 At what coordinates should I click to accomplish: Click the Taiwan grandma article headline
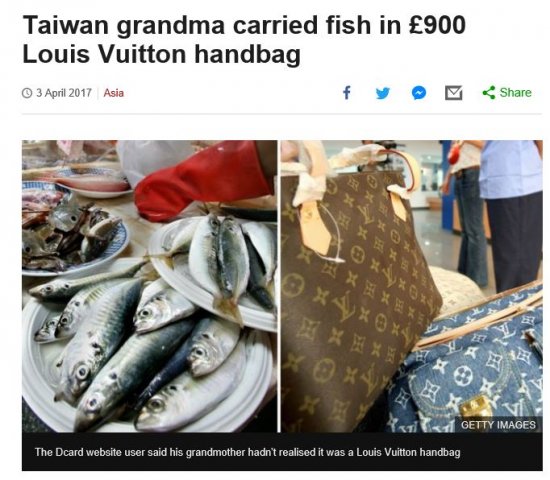point(244,39)
